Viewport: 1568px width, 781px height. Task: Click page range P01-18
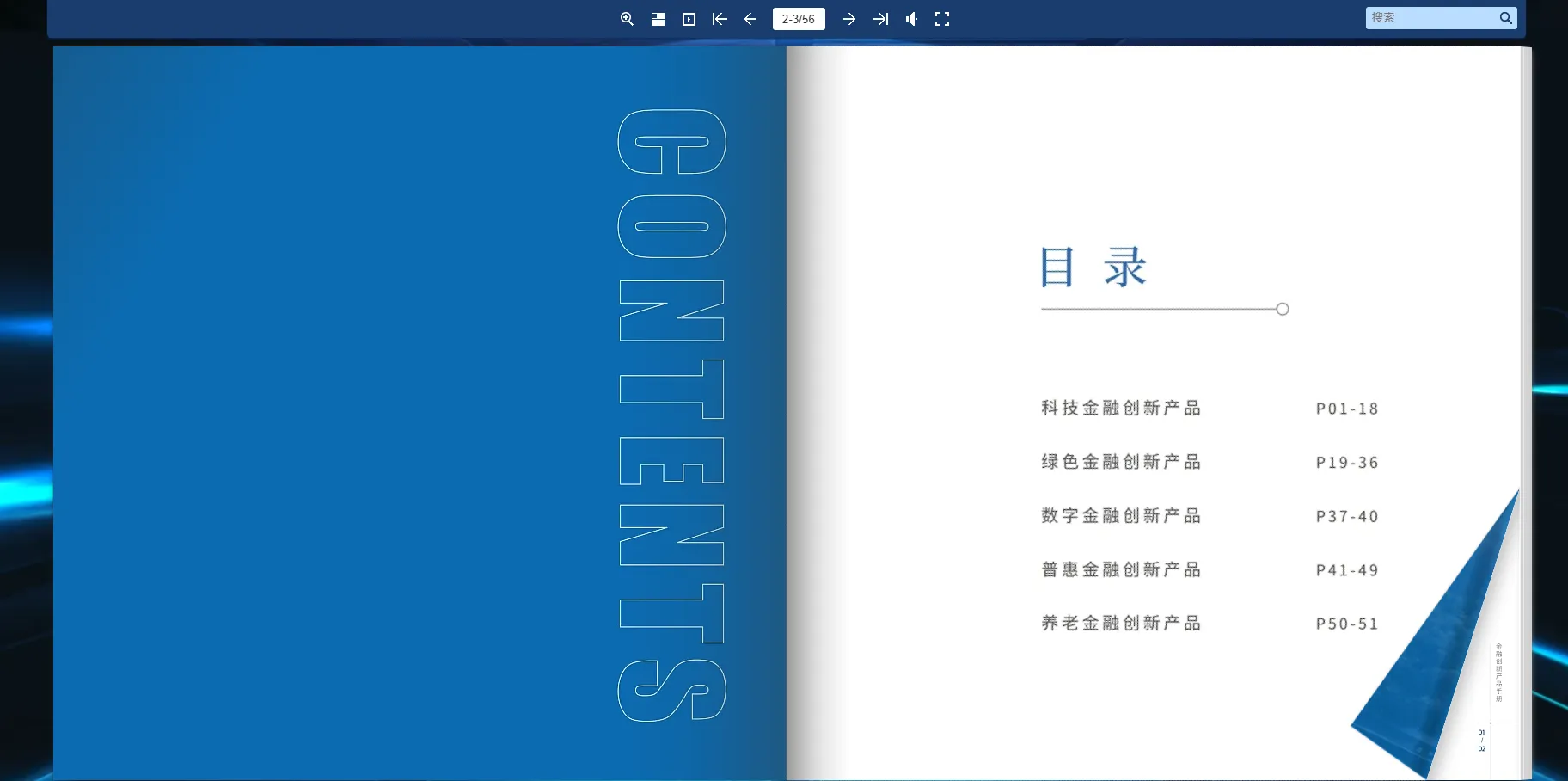[x=1347, y=409]
